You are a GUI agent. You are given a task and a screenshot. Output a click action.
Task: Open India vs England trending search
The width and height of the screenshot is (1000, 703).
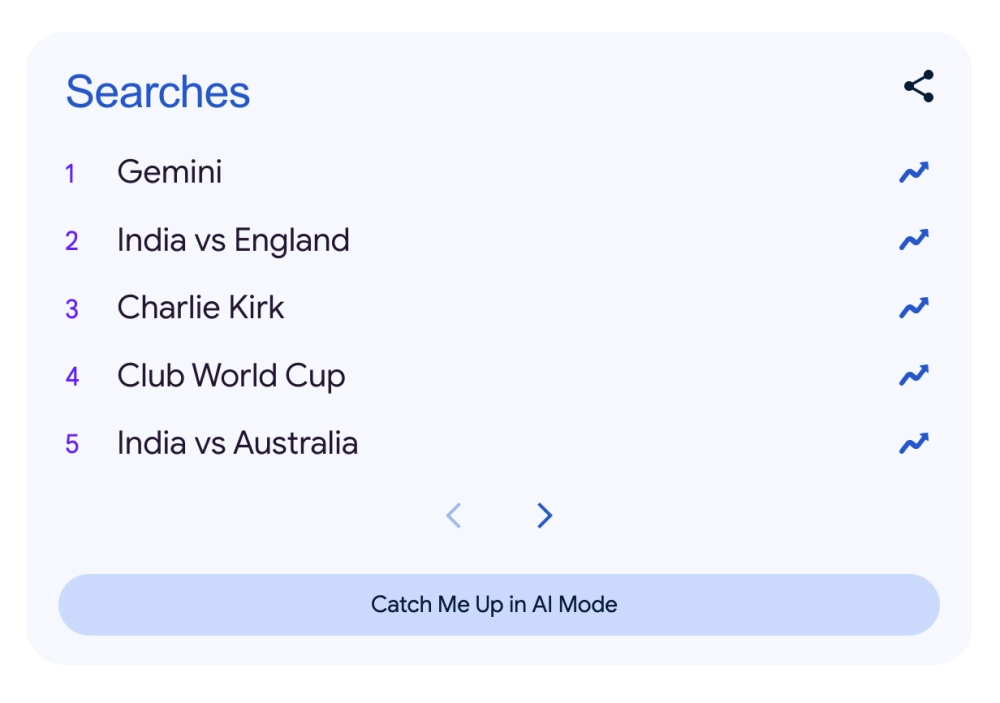[x=233, y=240]
